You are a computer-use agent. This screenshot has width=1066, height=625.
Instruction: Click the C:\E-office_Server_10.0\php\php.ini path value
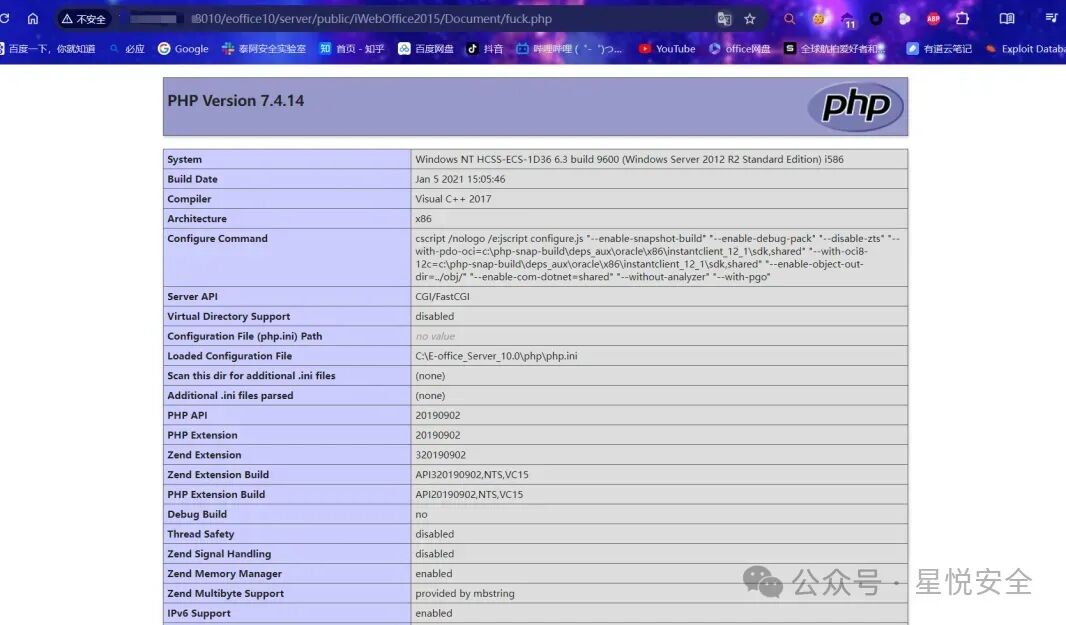point(496,356)
